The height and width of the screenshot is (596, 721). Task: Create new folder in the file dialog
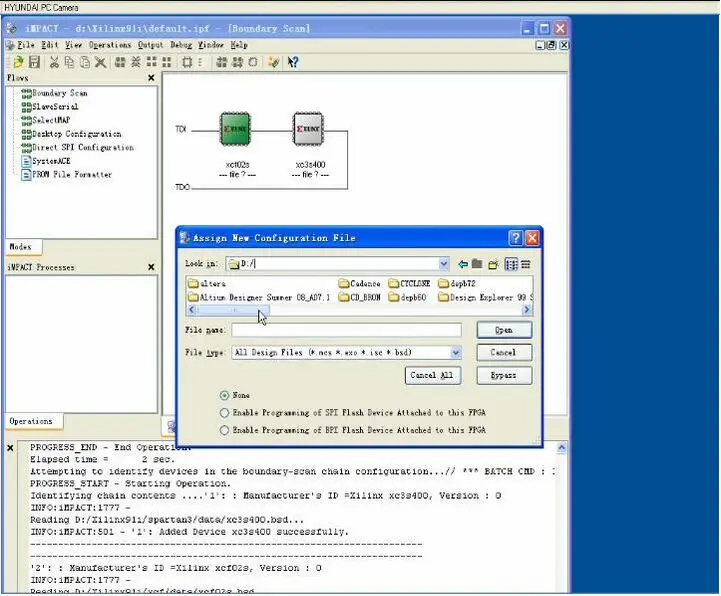click(494, 264)
